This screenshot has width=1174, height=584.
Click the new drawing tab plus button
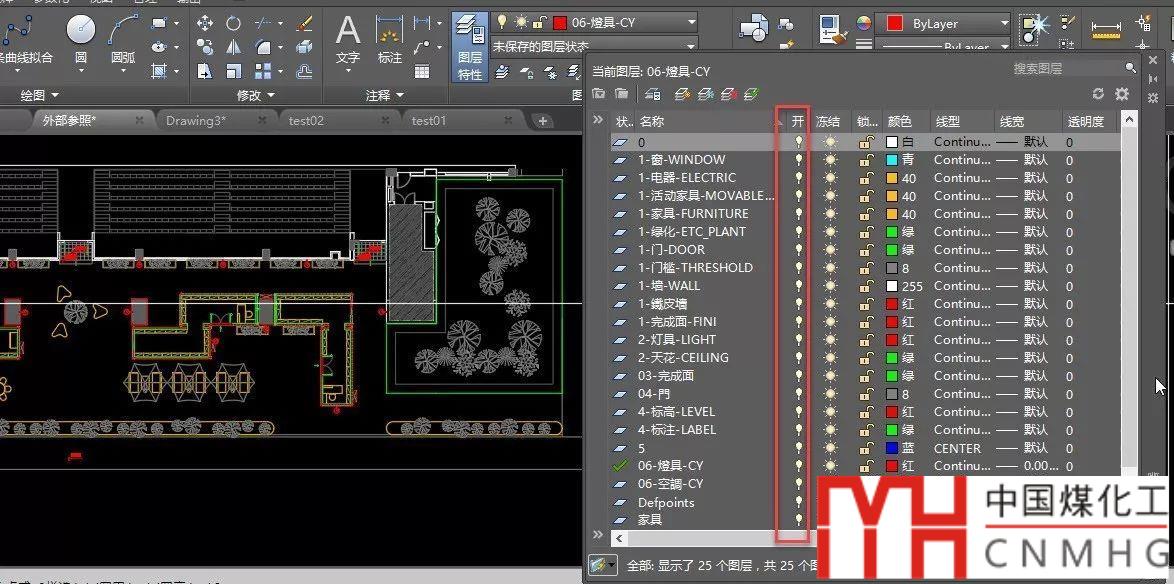coord(543,121)
